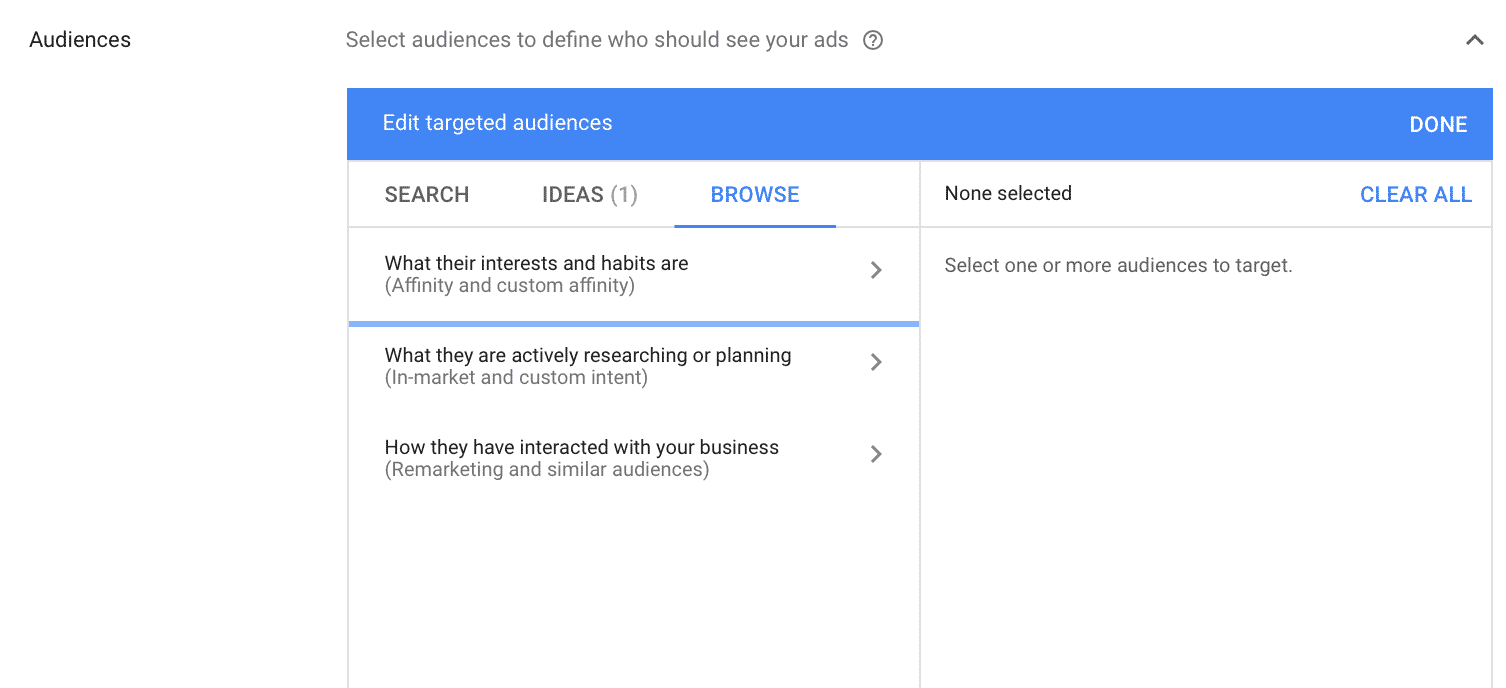Click the 'What their interests and habits are' text
The image size is (1506, 688).
click(x=537, y=264)
